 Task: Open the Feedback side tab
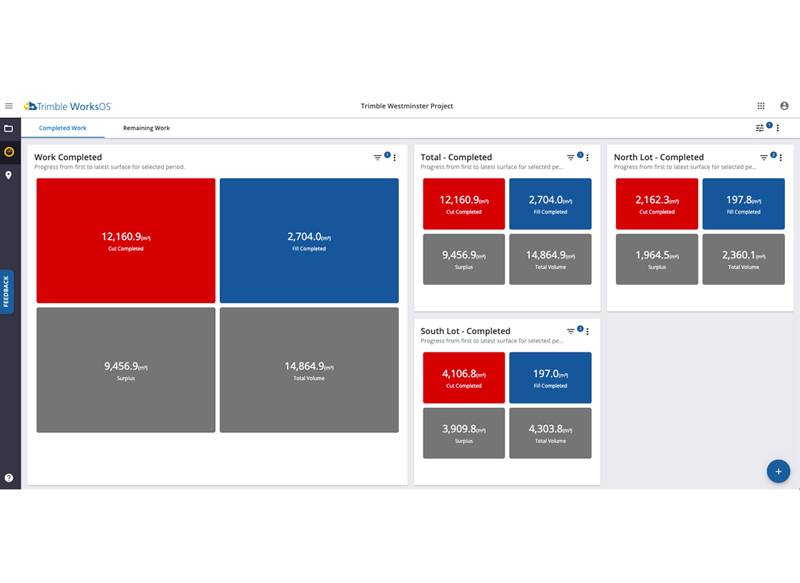coord(6,292)
